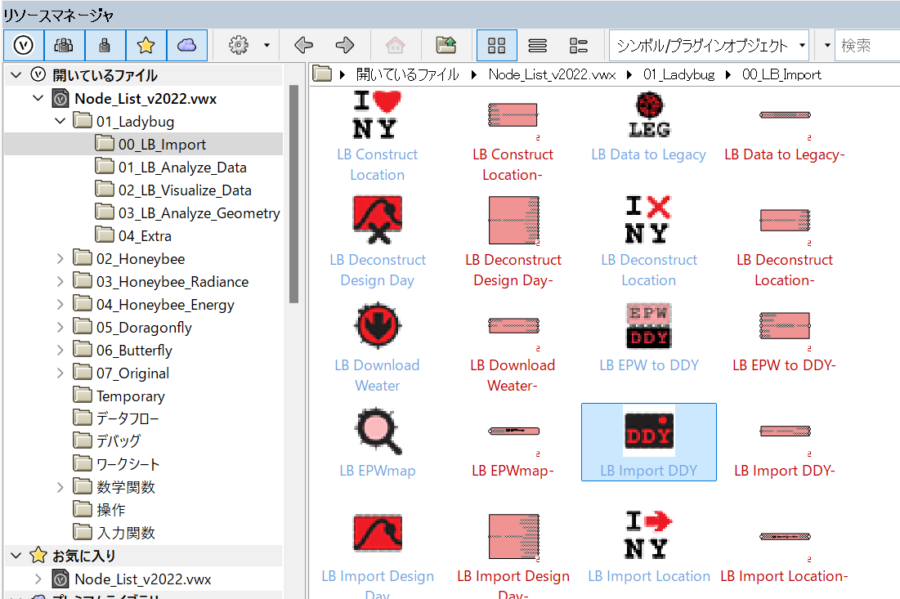Select the LB EPWmap magnifier icon
This screenshot has width=900, height=599.
click(377, 430)
